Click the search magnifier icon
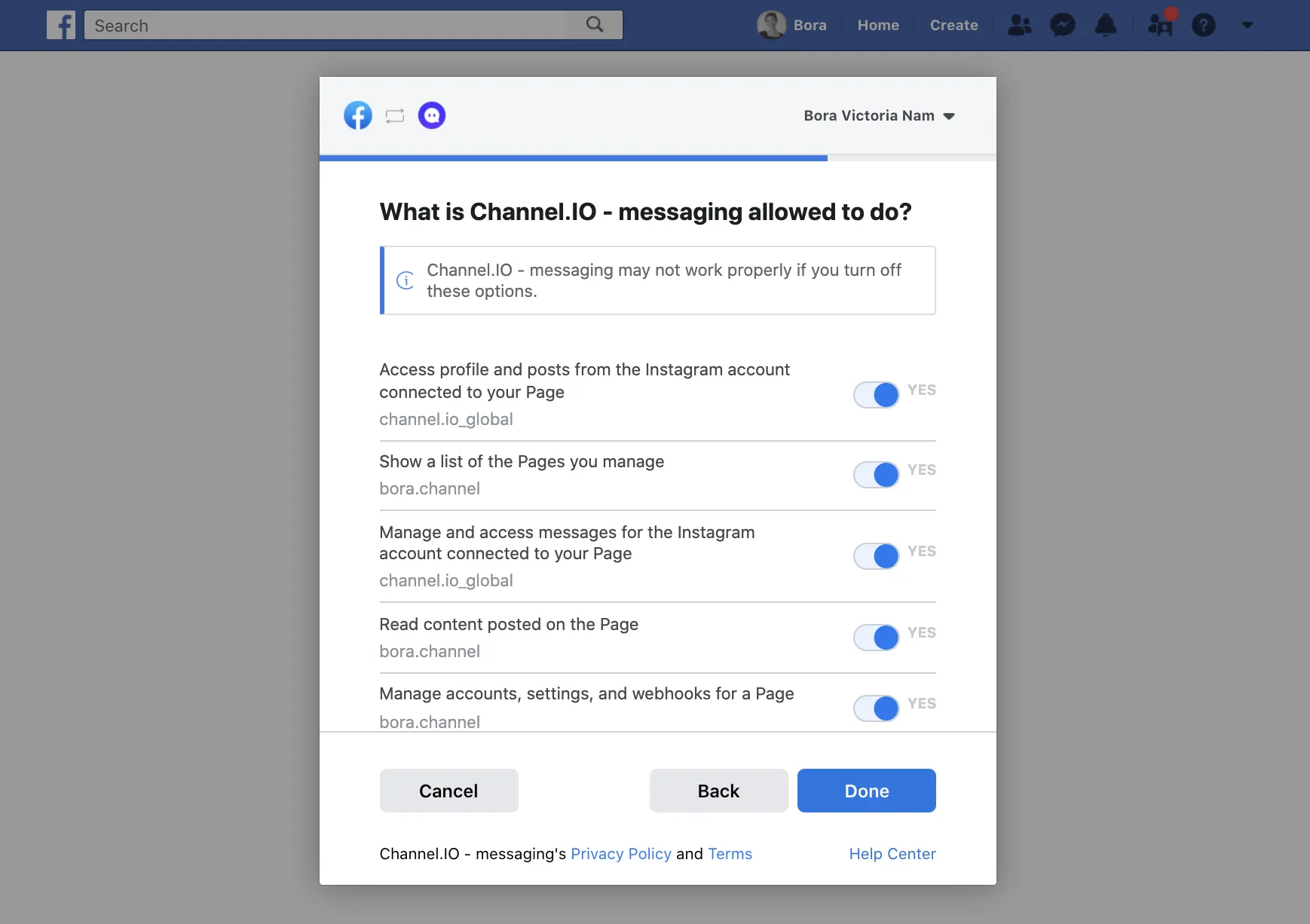This screenshot has width=1310, height=924. (595, 25)
